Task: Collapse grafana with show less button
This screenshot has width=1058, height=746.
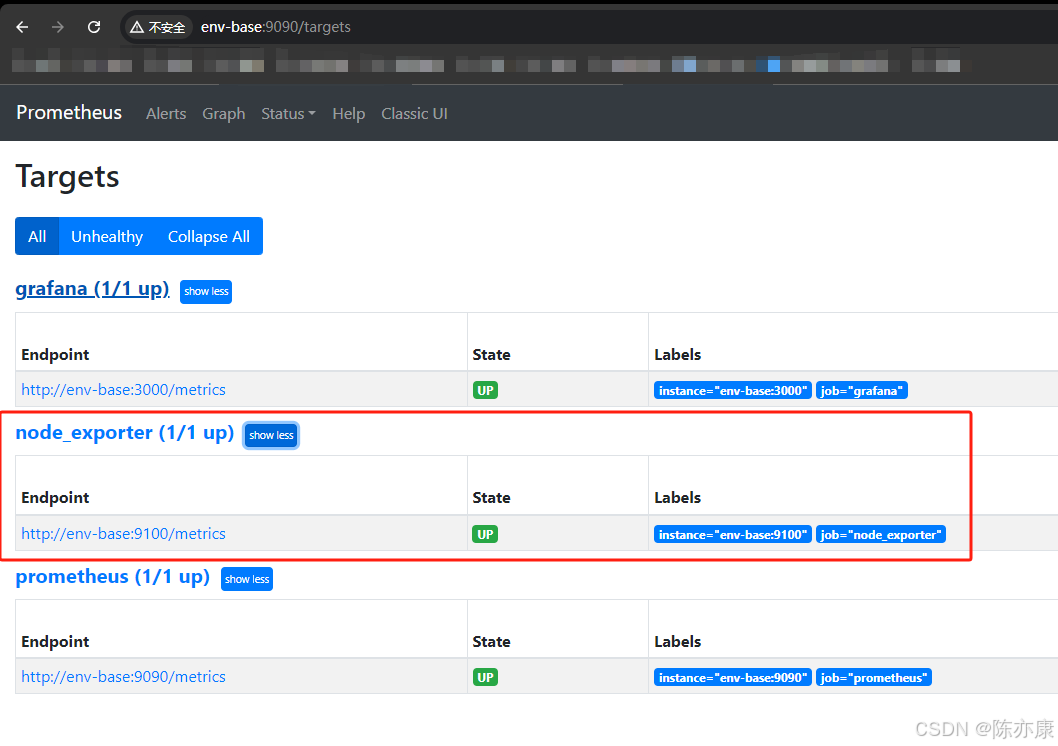Action: pyautogui.click(x=206, y=291)
